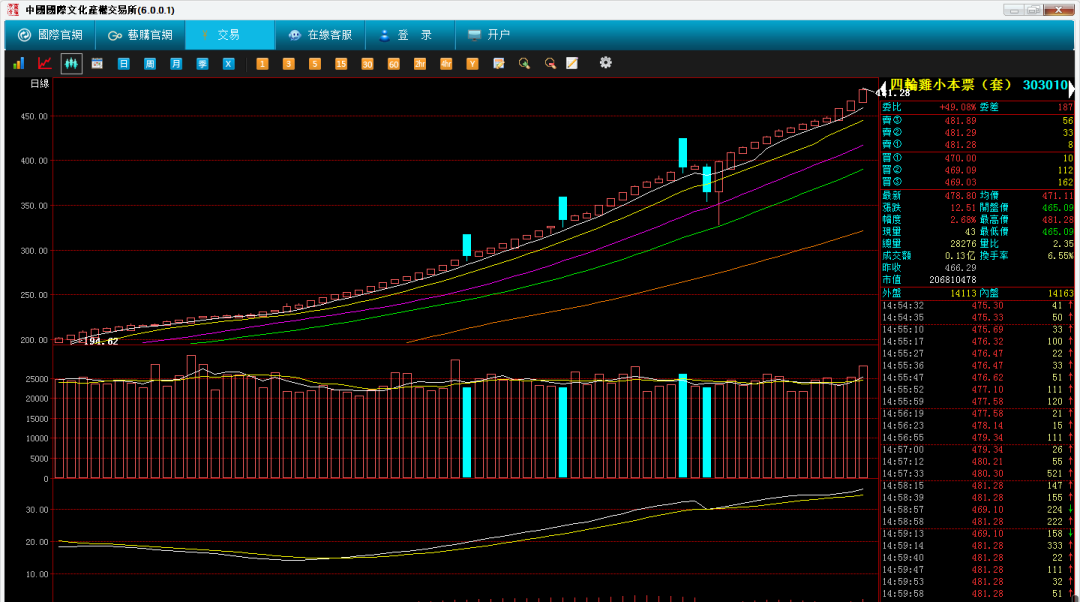Click the 委比 value +49.08%
The height and width of the screenshot is (602, 1080).
point(958,107)
